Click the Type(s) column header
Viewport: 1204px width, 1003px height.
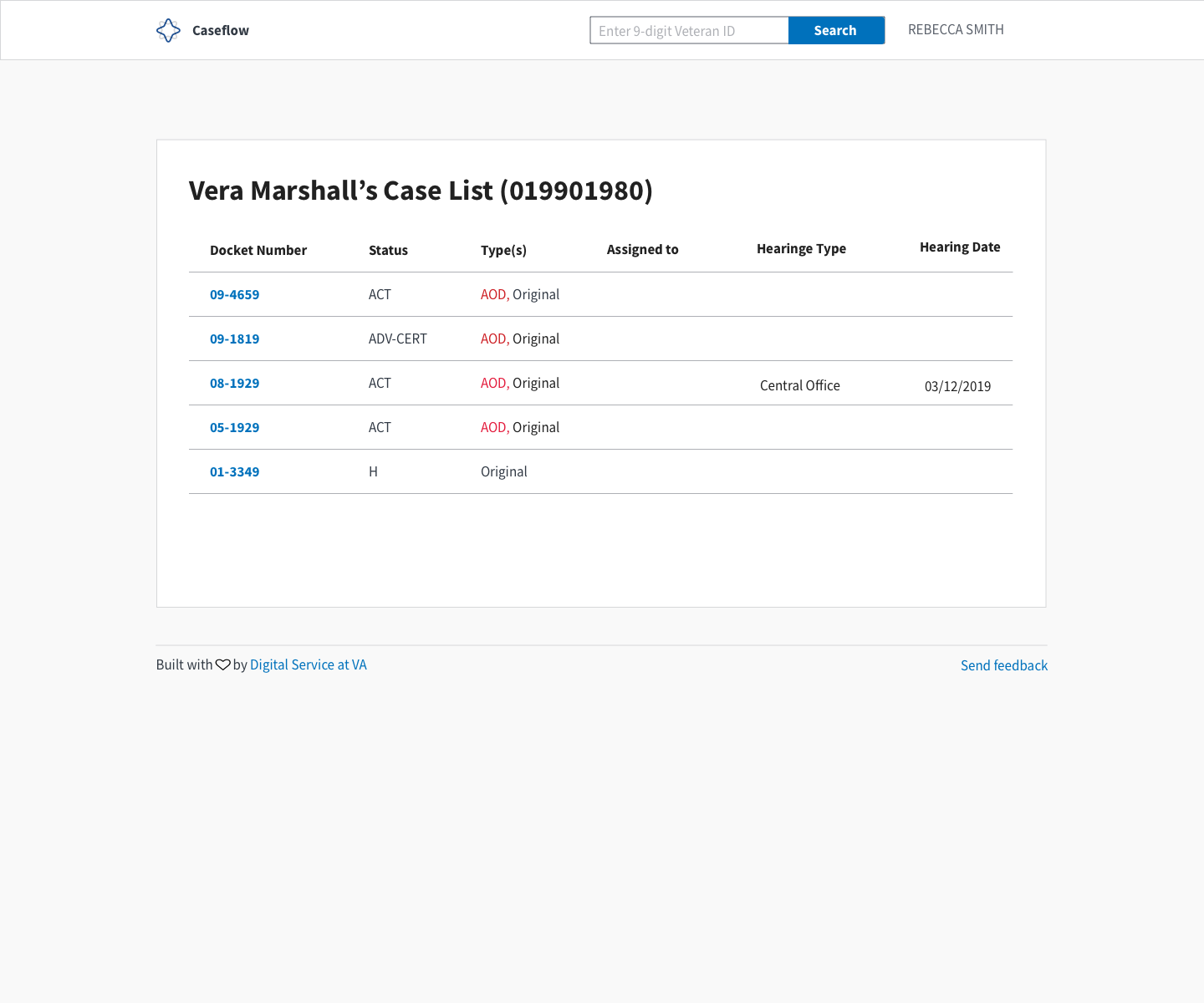click(x=503, y=250)
